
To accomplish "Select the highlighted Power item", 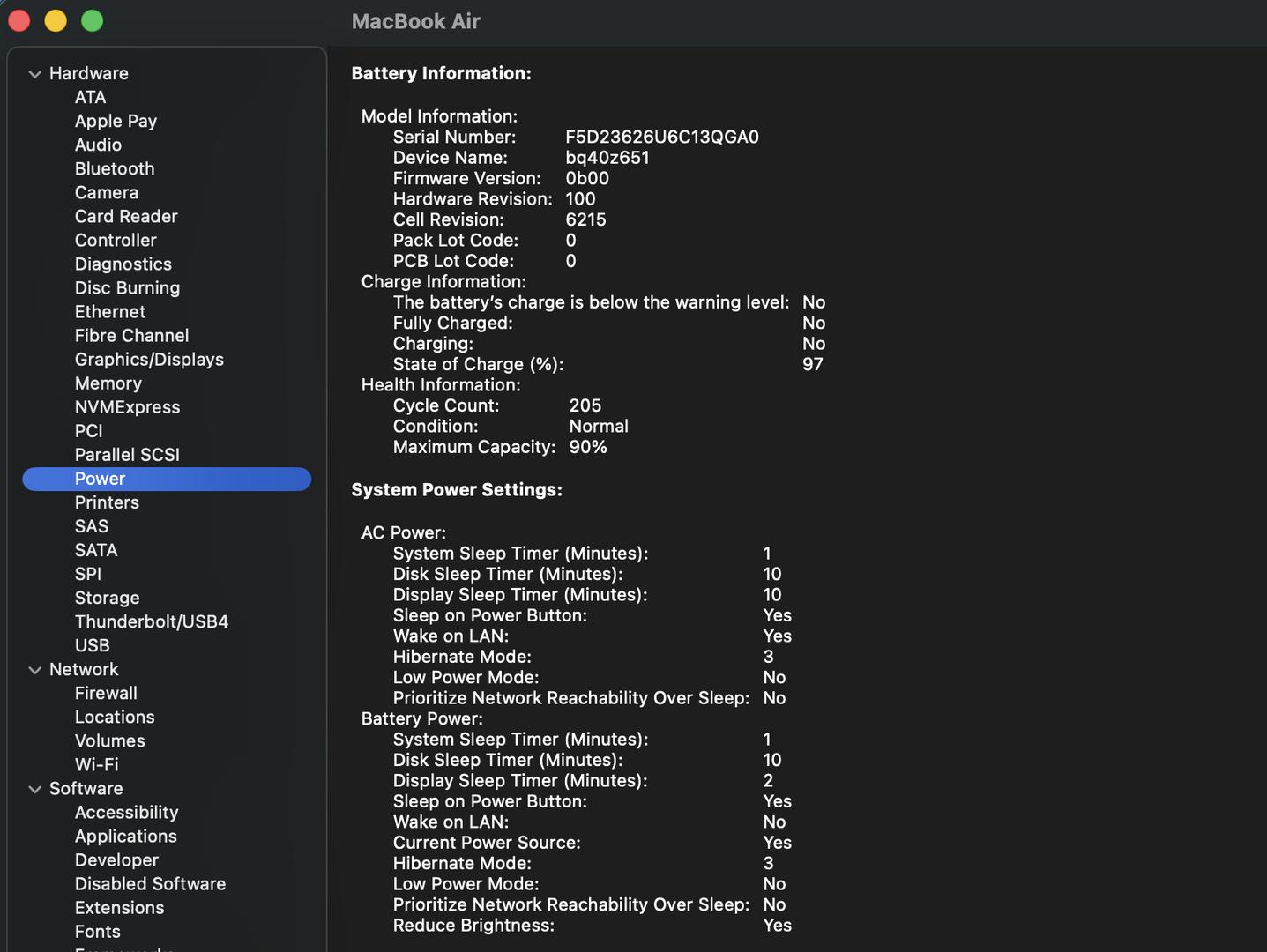I will pyautogui.click(x=100, y=479).
